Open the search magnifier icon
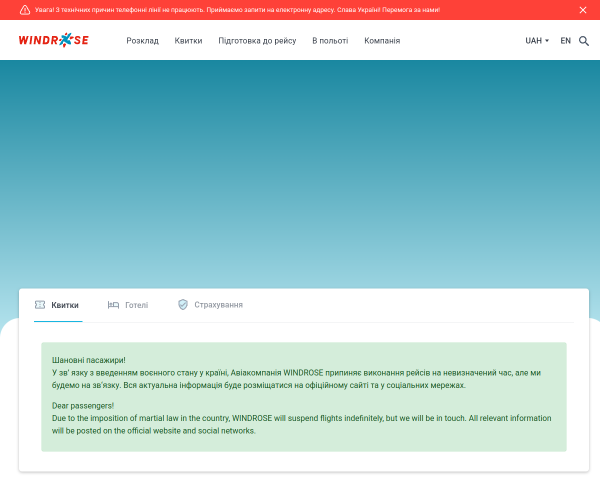This screenshot has width=600, height=480. click(584, 41)
